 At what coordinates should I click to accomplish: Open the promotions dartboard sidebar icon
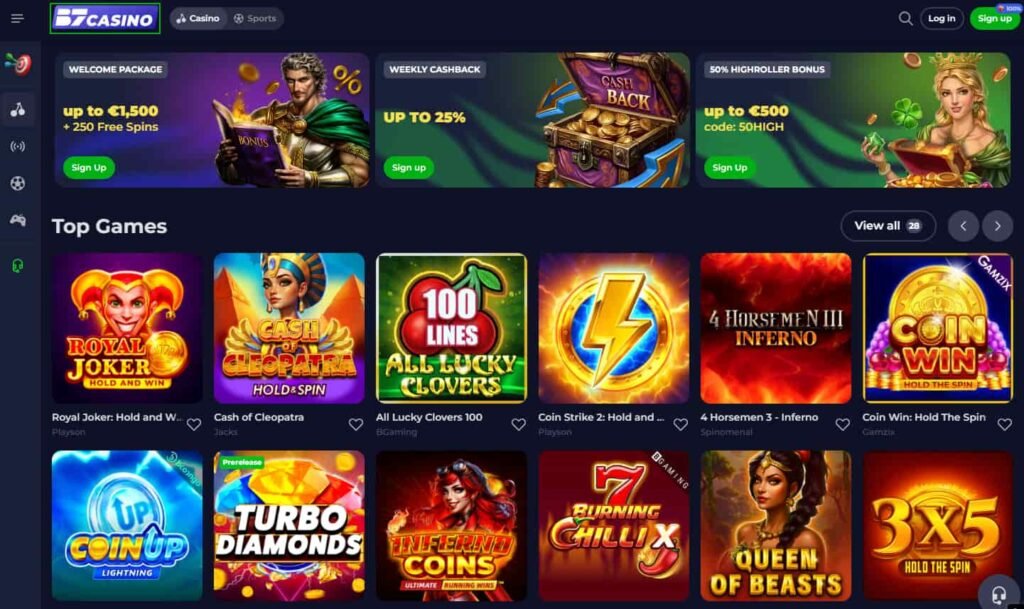(18, 63)
